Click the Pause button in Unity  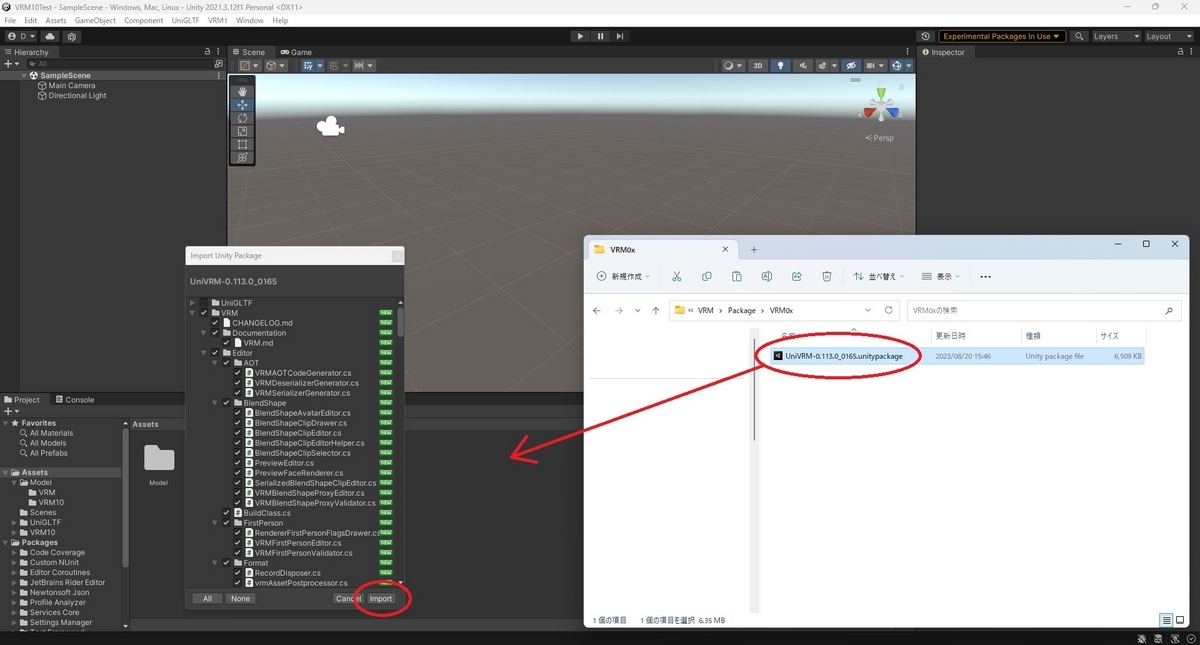point(600,36)
